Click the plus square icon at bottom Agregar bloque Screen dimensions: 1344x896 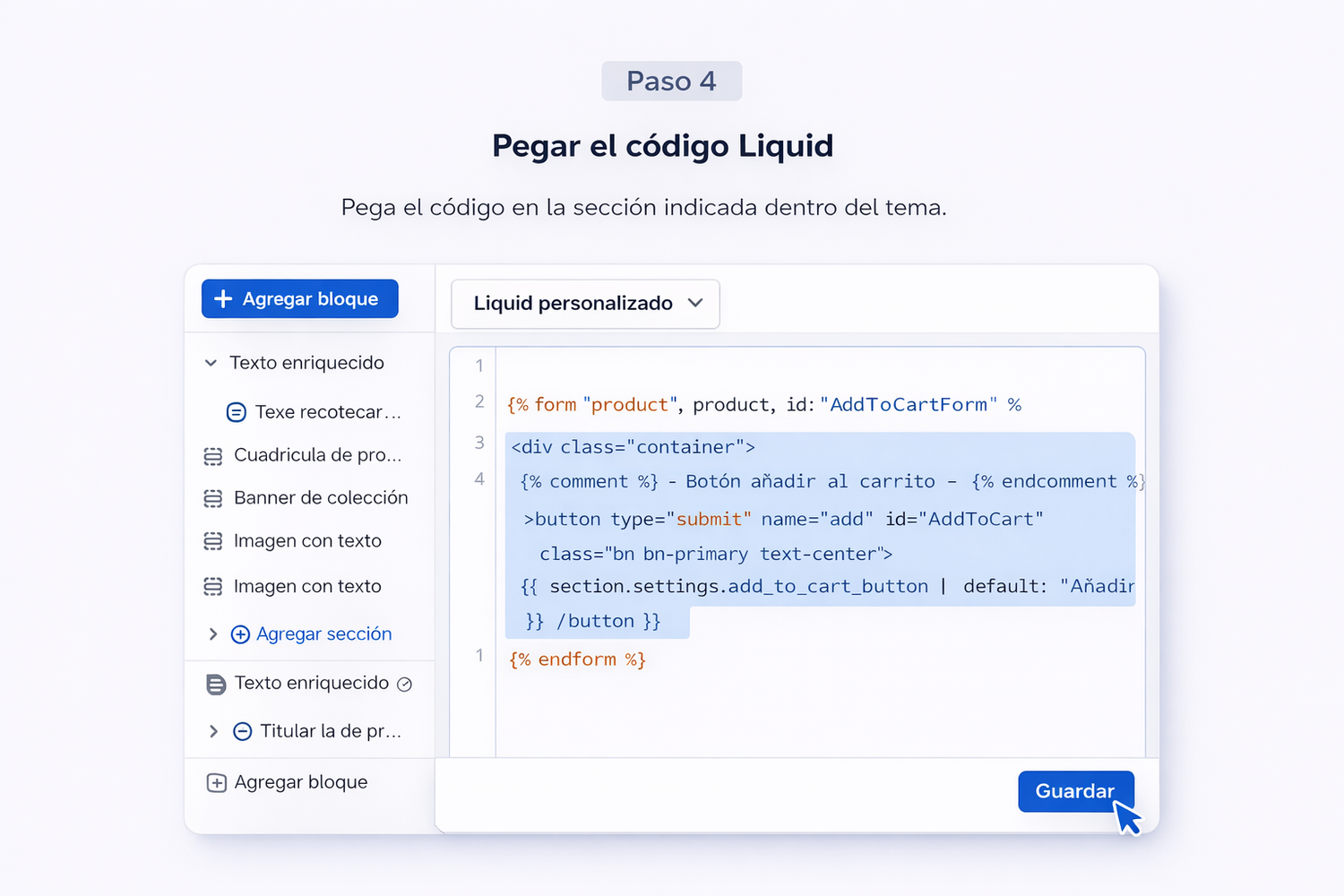217,783
